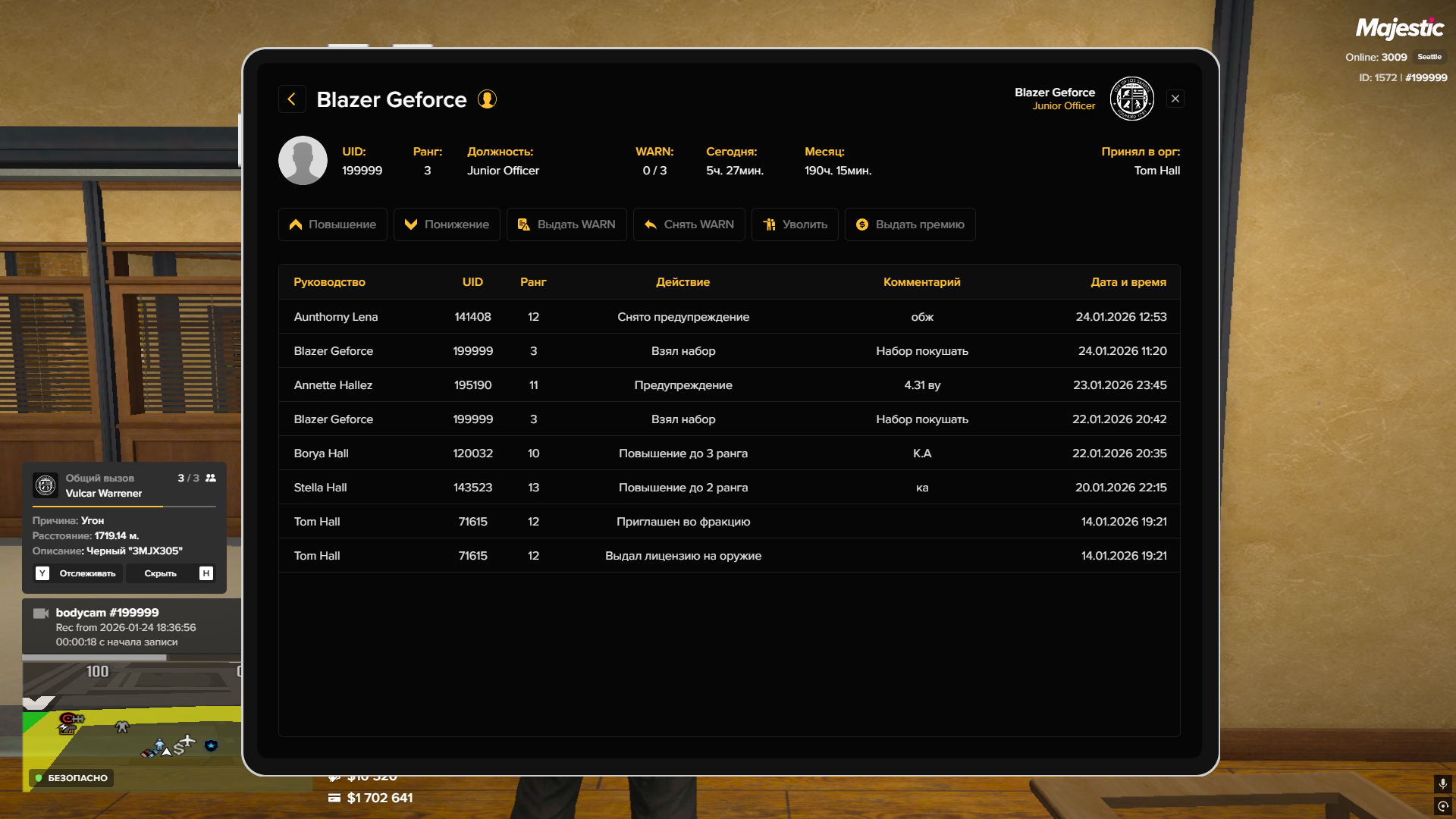Image resolution: width=1456 pixels, height=819 pixels.
Task: Click the player avatar thumbnail
Action: (x=303, y=161)
